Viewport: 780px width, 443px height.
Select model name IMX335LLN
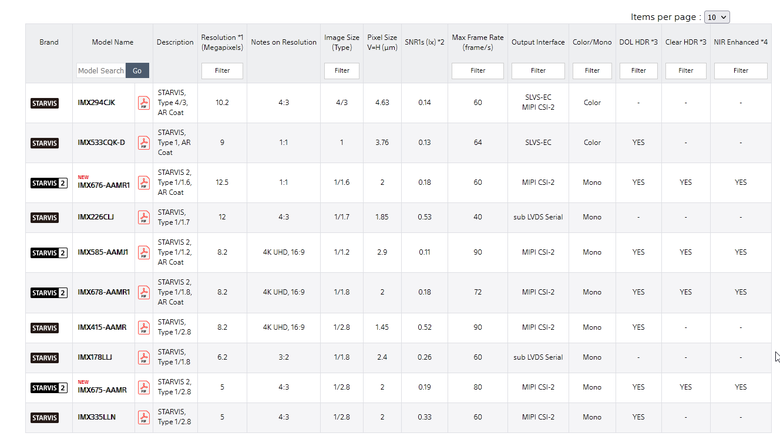97,417
